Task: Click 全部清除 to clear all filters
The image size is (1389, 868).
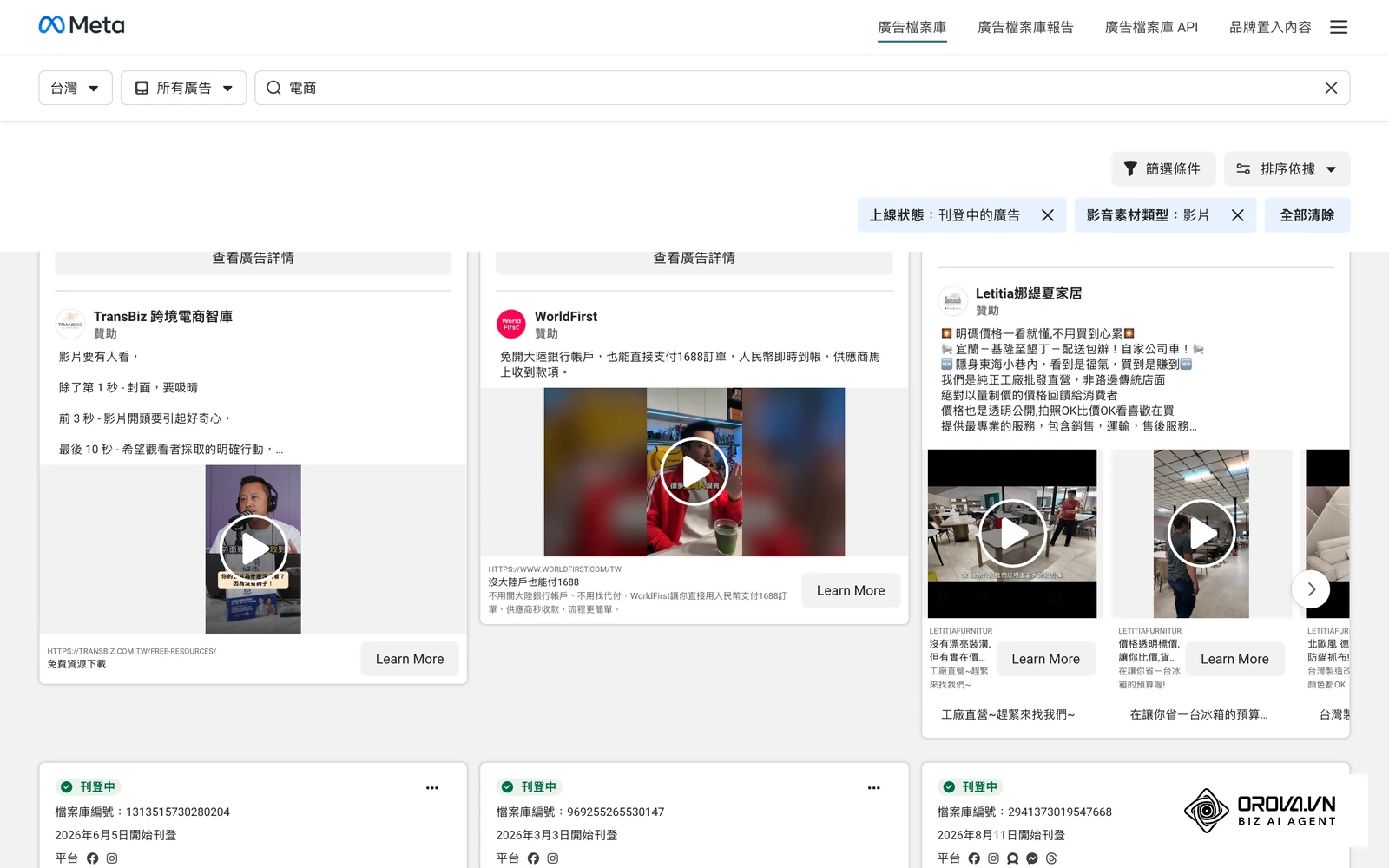Action: click(x=1307, y=215)
